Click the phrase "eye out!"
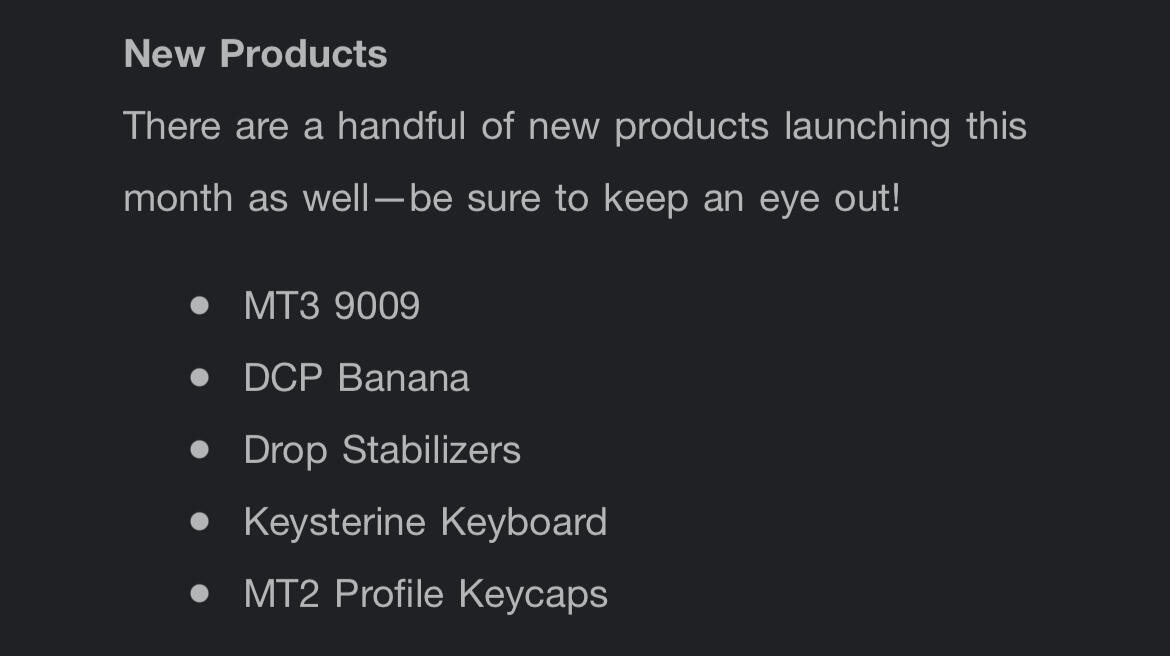This screenshot has width=1170, height=656. point(830,200)
